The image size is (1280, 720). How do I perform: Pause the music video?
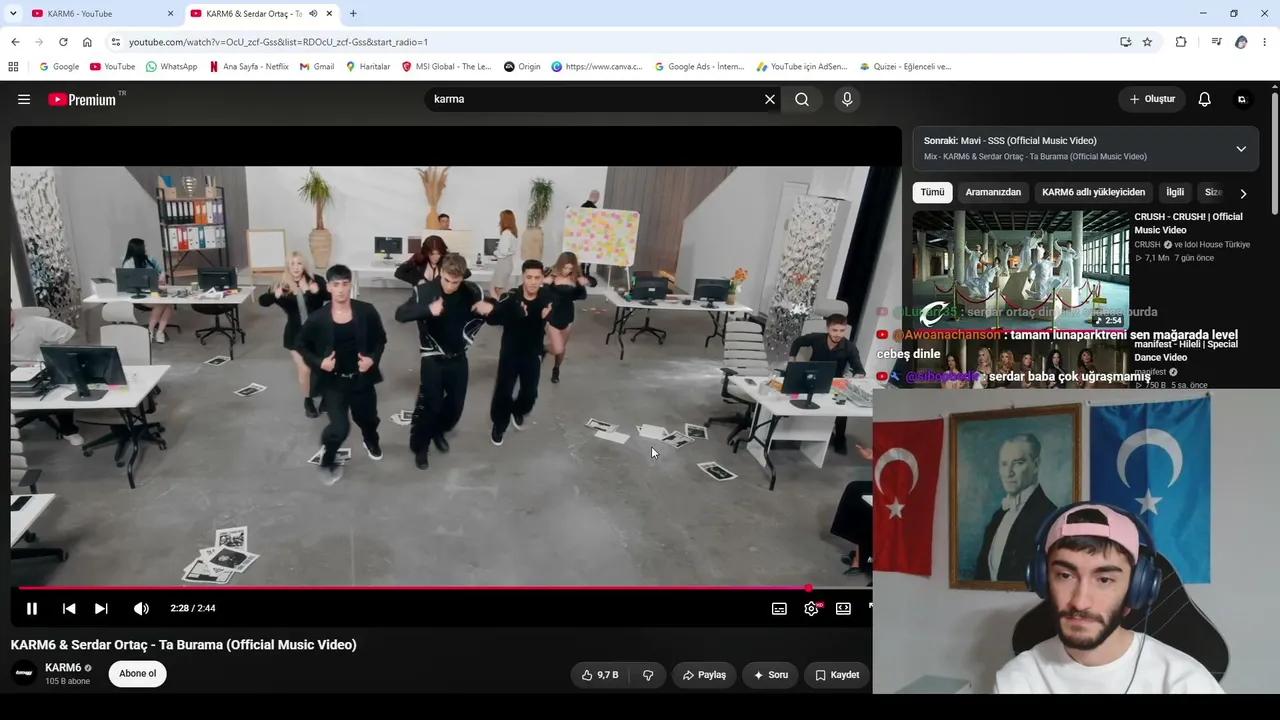tap(32, 608)
